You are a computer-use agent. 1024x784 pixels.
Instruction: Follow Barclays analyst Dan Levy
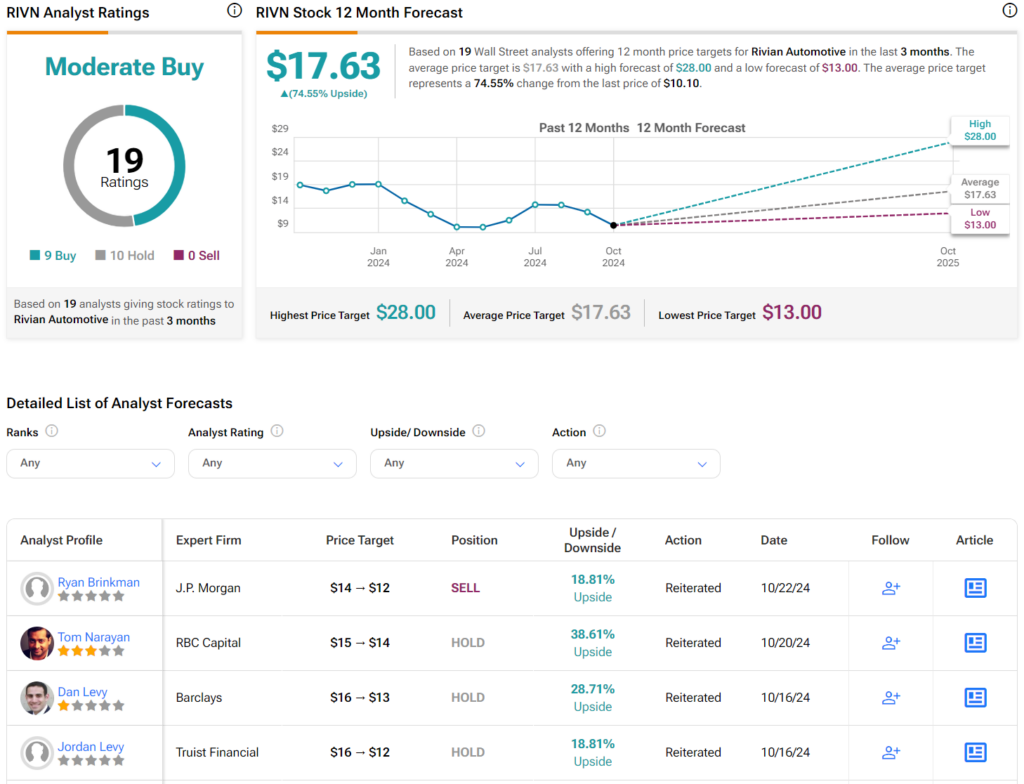click(890, 697)
